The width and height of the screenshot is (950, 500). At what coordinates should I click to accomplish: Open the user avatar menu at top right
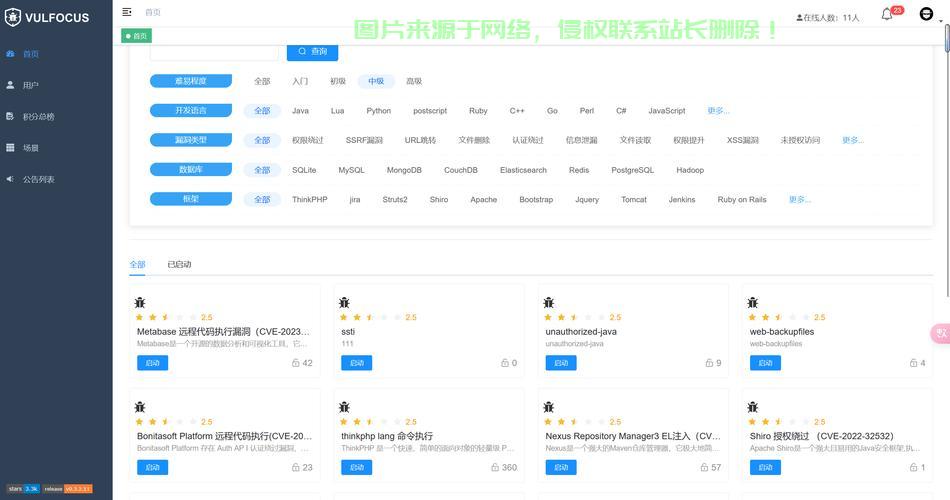pos(926,13)
